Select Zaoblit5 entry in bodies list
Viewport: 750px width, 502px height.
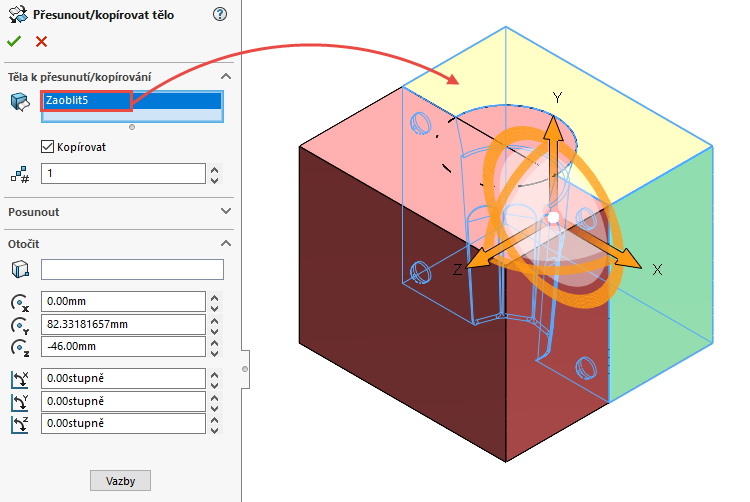pyautogui.click(x=132, y=101)
